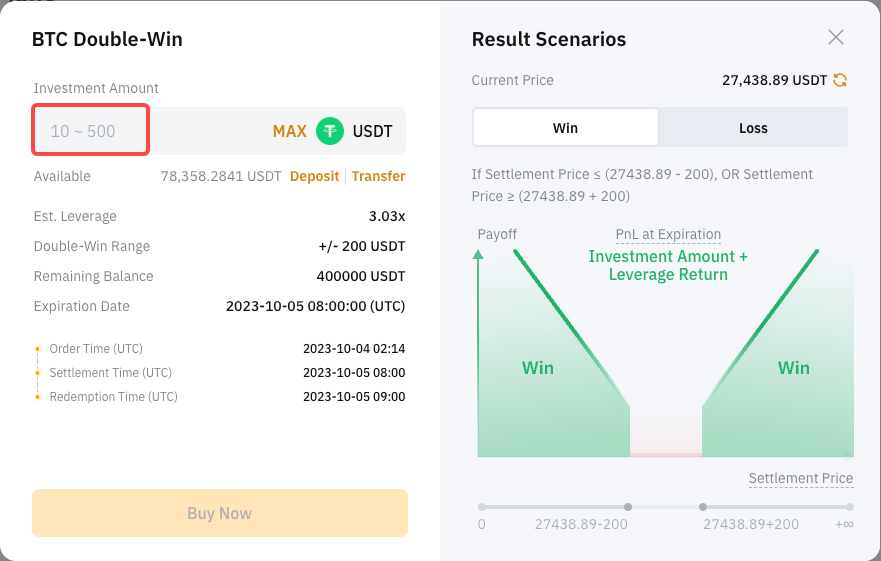The image size is (881, 561).
Task: Click the PnL at Expiration label
Action: [x=668, y=234]
